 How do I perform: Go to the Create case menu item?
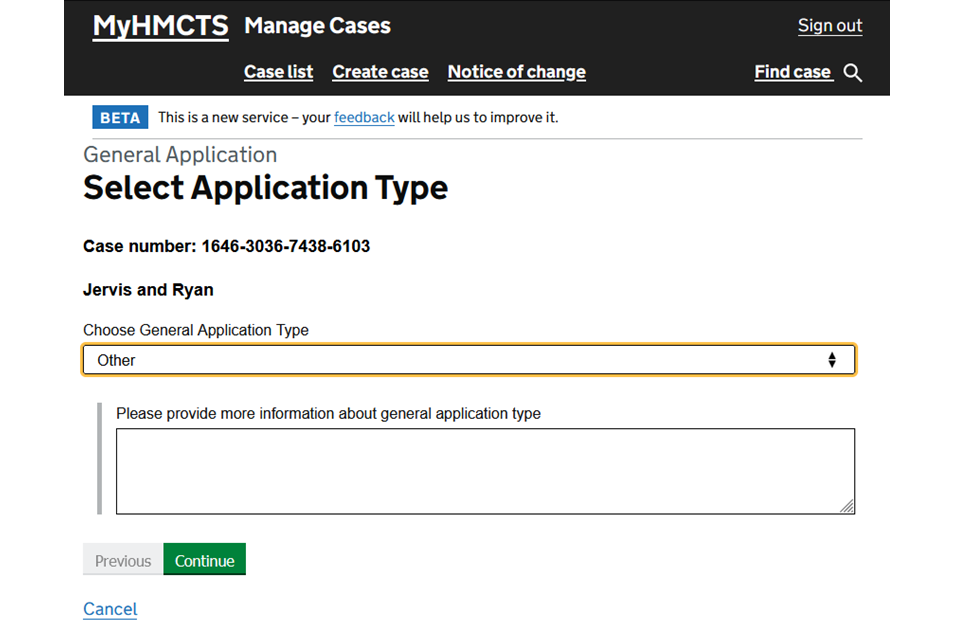380,72
